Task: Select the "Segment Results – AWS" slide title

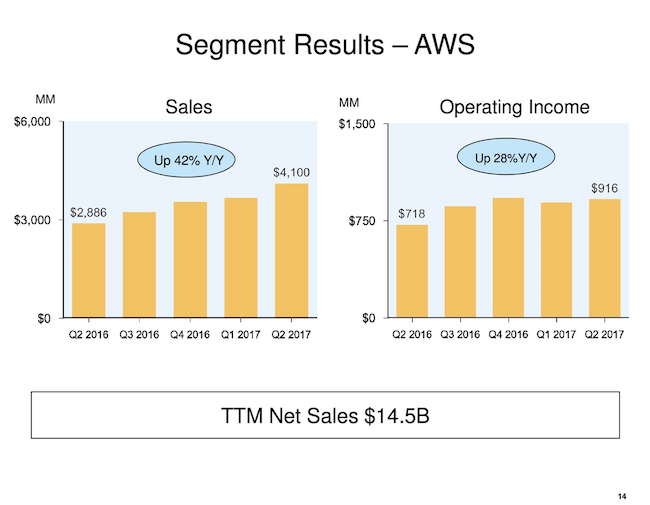Action: point(324,45)
